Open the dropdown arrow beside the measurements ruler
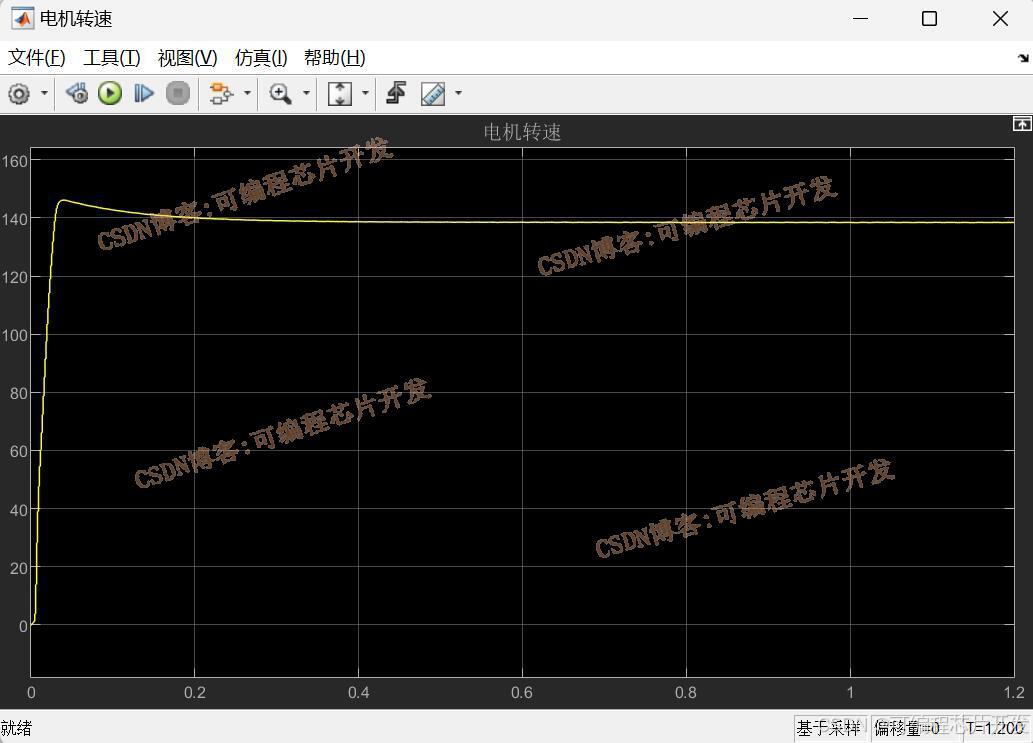 point(458,94)
